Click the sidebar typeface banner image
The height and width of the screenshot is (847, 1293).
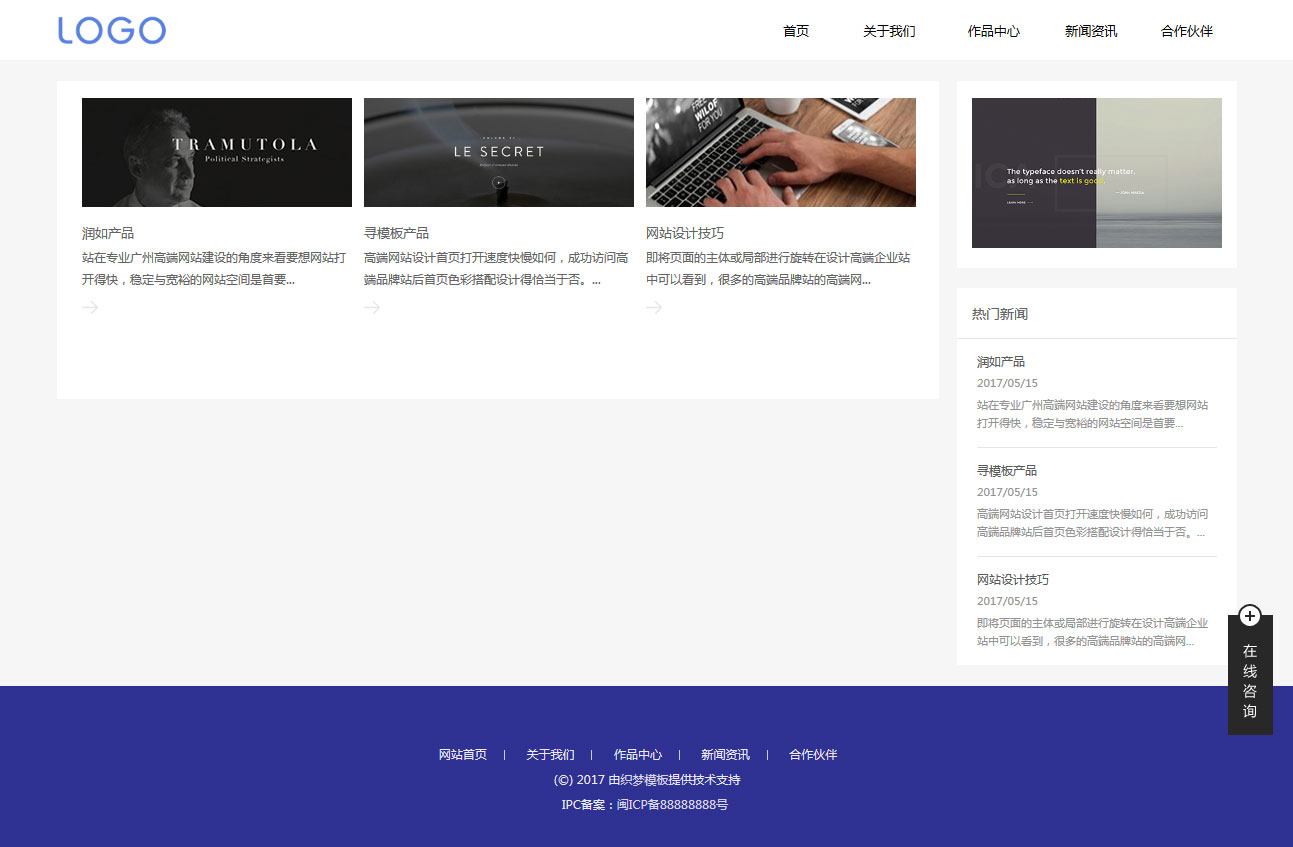point(1097,173)
